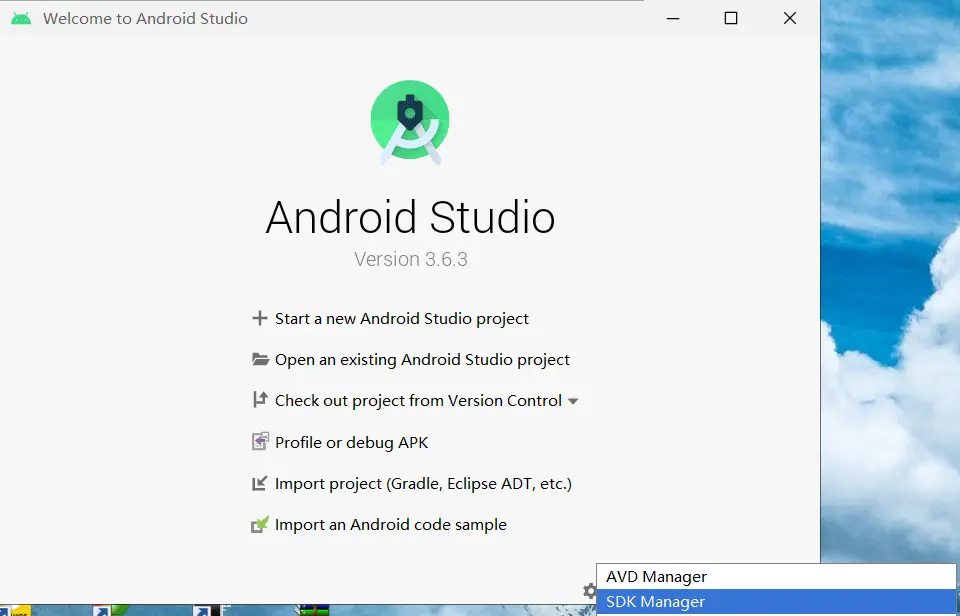The width and height of the screenshot is (960, 616).
Task: Select AVD Manager from the popup menu
Action: (x=776, y=577)
